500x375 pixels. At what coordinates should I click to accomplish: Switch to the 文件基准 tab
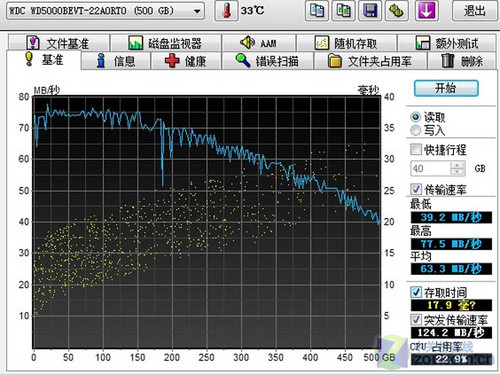coord(59,43)
